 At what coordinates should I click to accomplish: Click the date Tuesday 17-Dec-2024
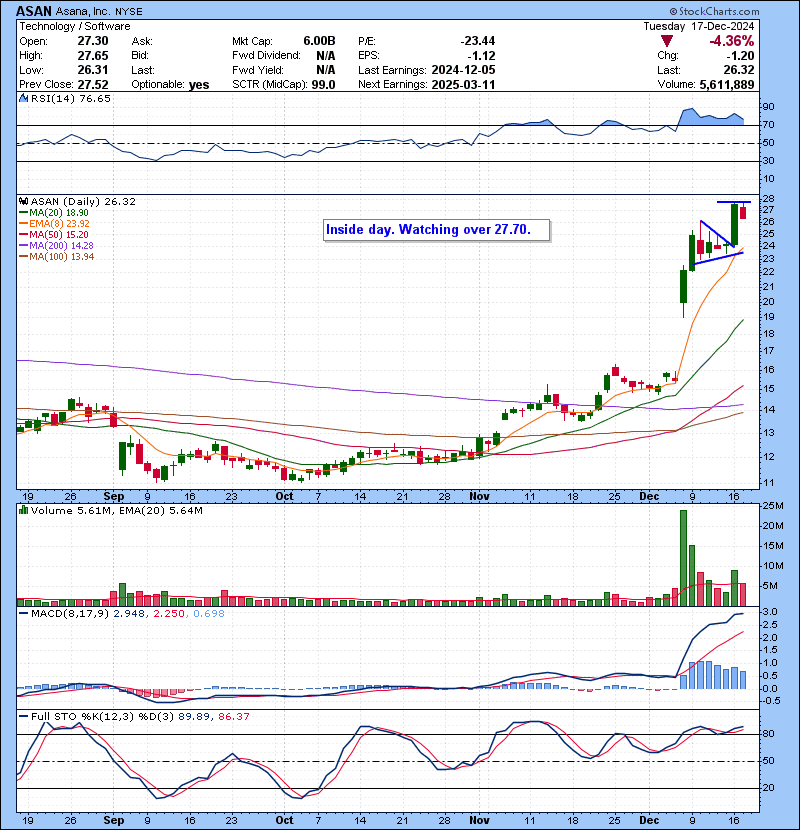(x=698, y=26)
